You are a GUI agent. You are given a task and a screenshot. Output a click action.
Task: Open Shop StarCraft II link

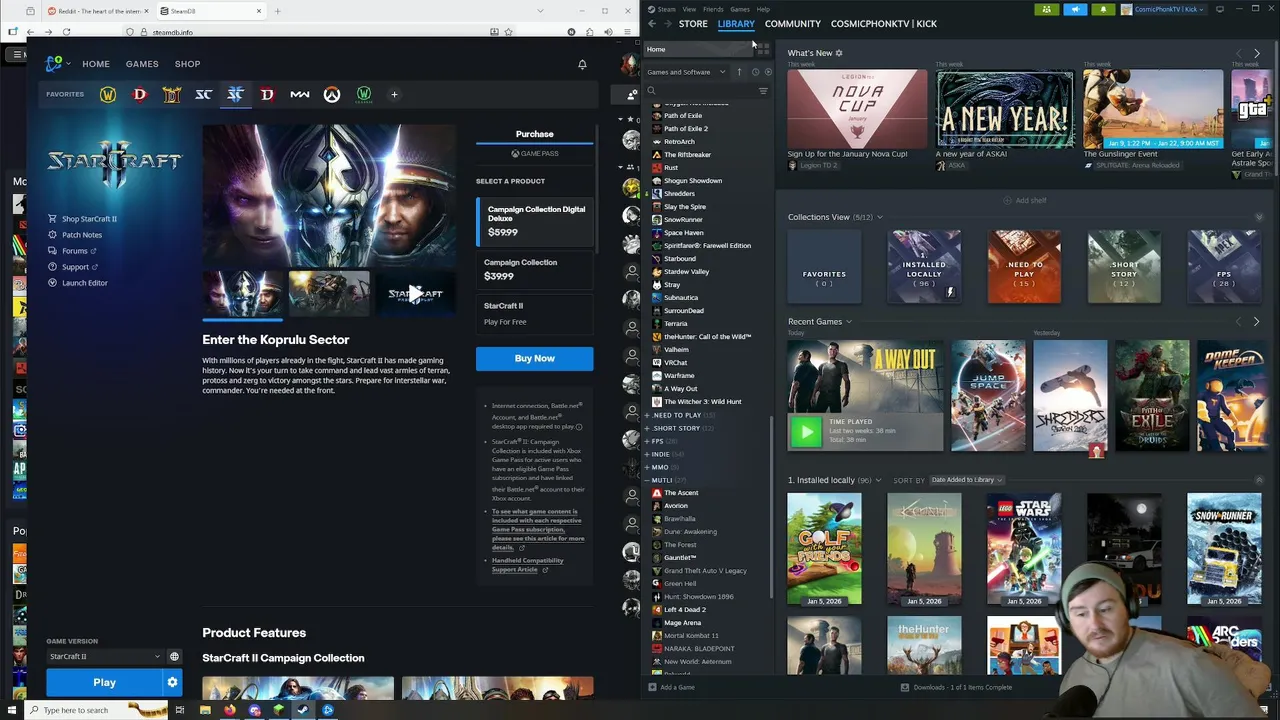tap(89, 219)
